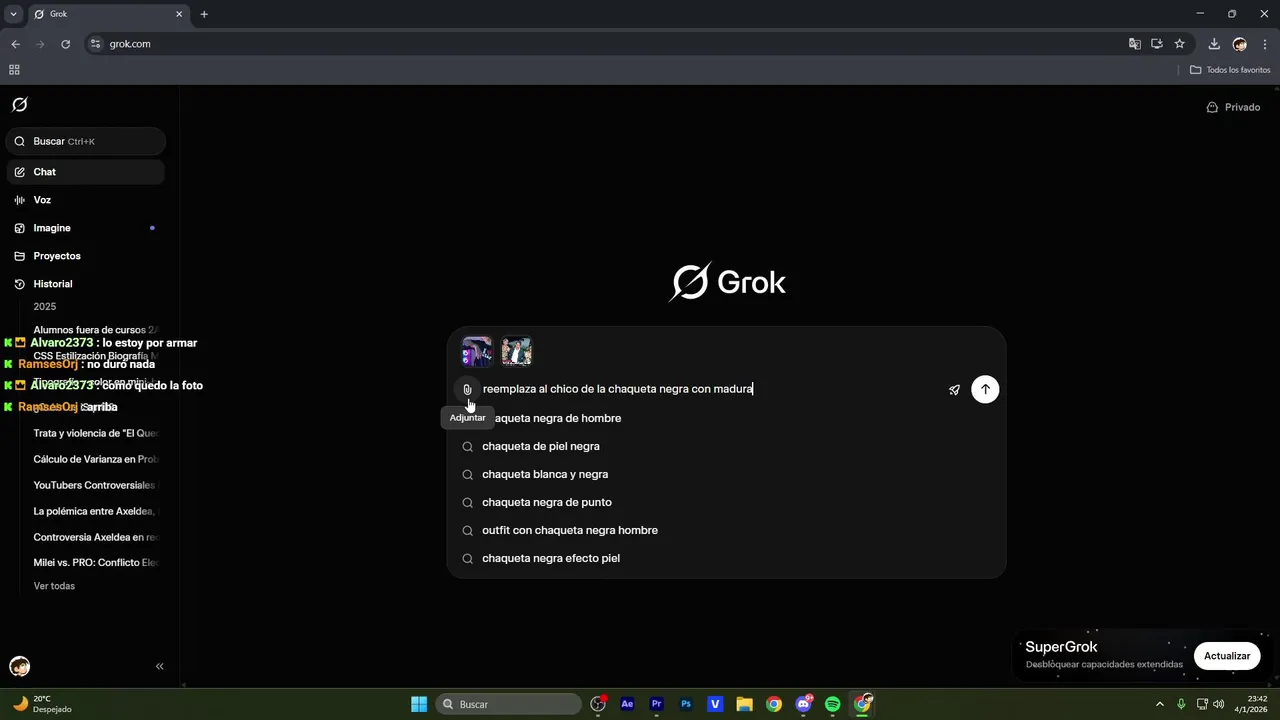Click the SuperGrok promo heading

pyautogui.click(x=1061, y=647)
